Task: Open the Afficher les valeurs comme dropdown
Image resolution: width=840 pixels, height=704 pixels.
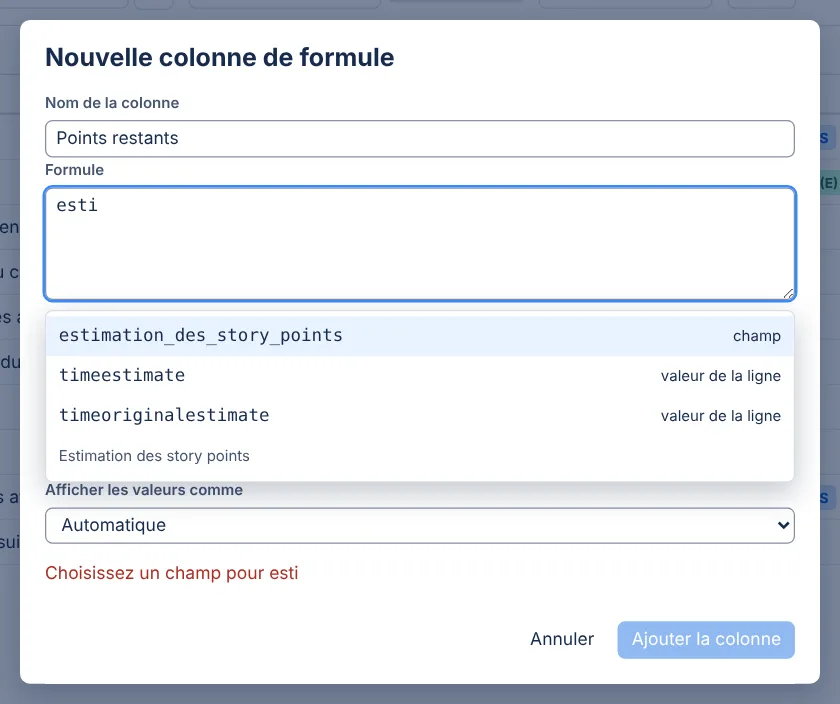Action: click(419, 526)
